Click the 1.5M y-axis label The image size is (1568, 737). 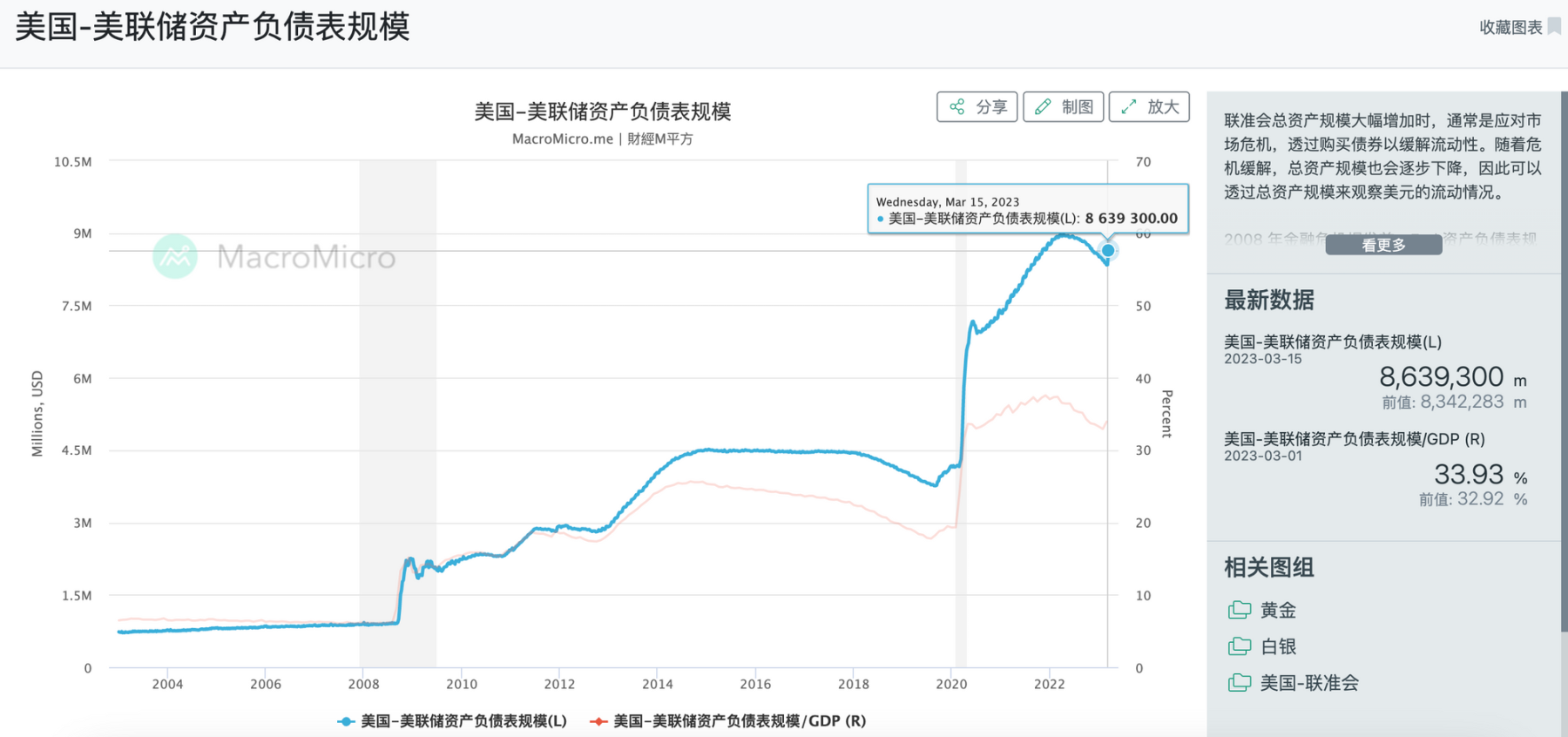[77, 596]
